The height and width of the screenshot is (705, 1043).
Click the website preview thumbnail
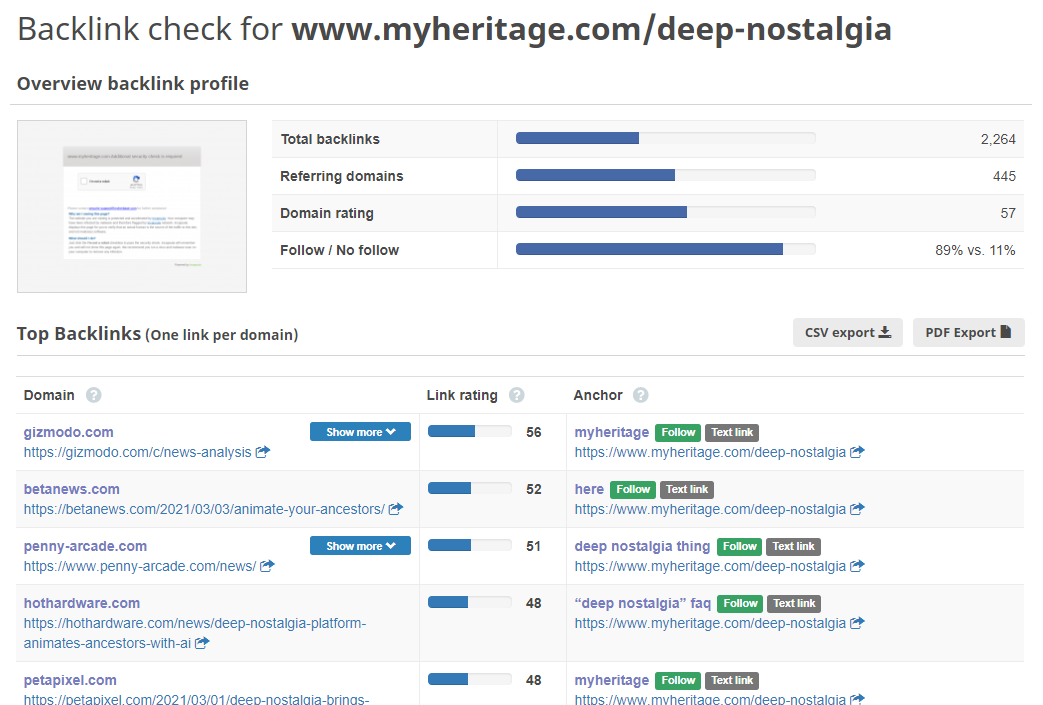[x=131, y=205]
